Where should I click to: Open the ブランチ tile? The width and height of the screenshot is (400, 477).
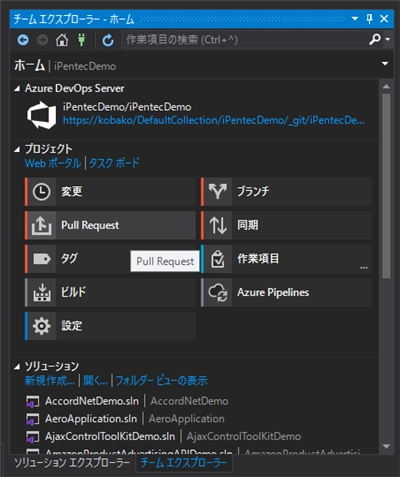[x=286, y=192]
